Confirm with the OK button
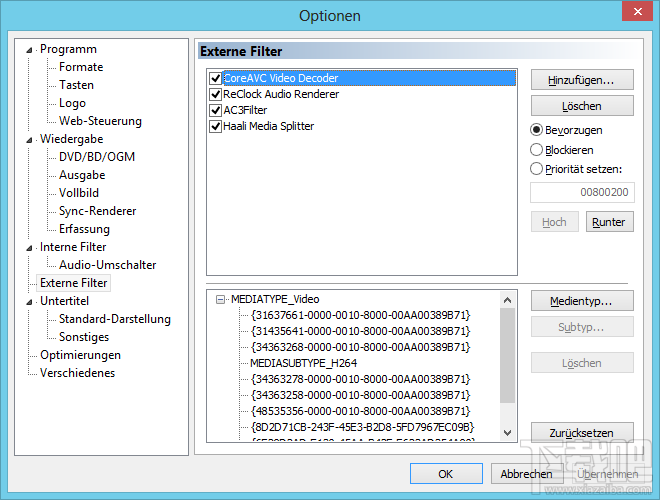This screenshot has width=660, height=500. pos(446,474)
